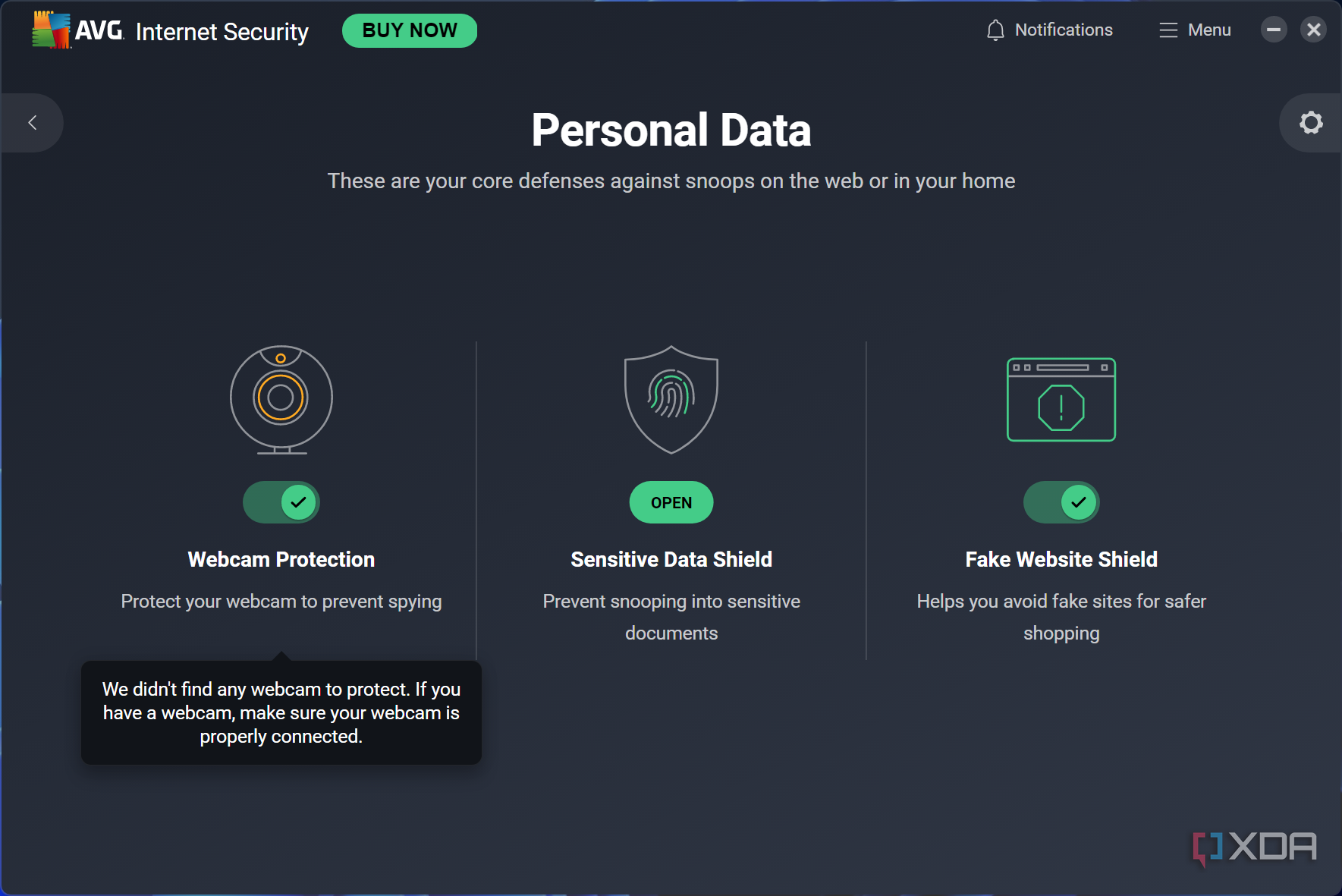Open Personal Data settings gear
The image size is (1342, 896).
click(1311, 122)
